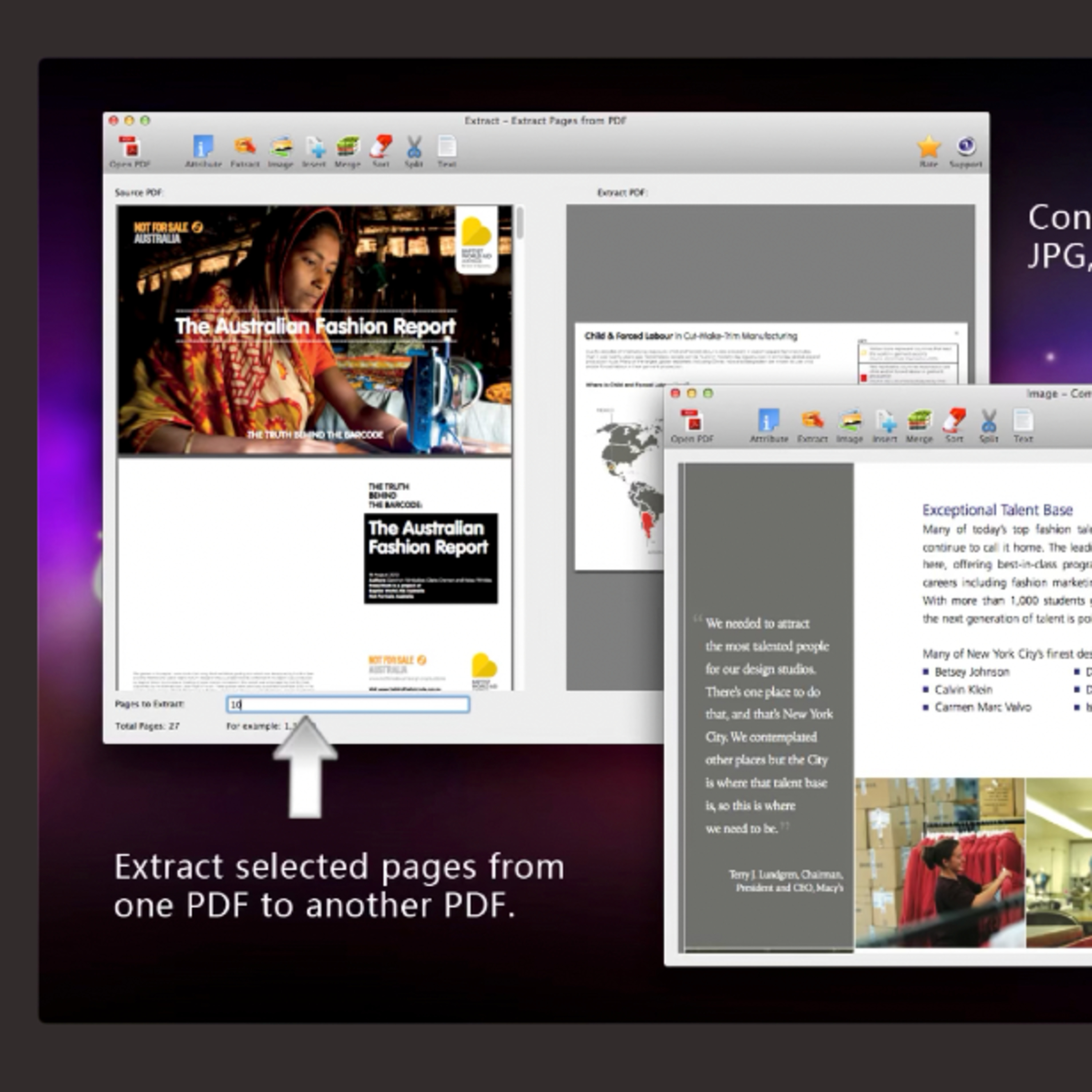Select the Australian Fashion Report cover page
Image resolution: width=1092 pixels, height=1092 pixels.
click(314, 330)
